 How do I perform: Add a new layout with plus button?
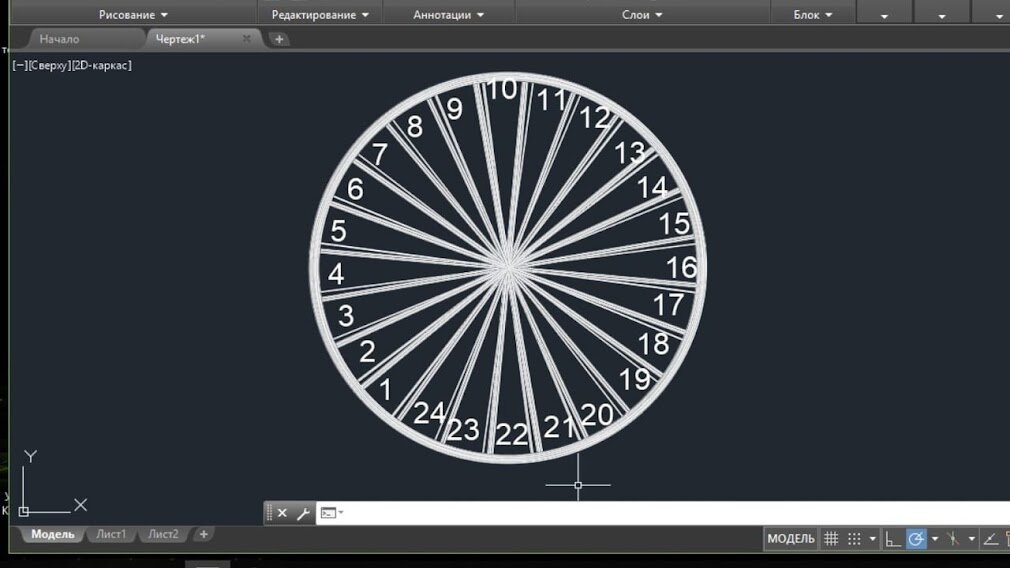pos(204,535)
